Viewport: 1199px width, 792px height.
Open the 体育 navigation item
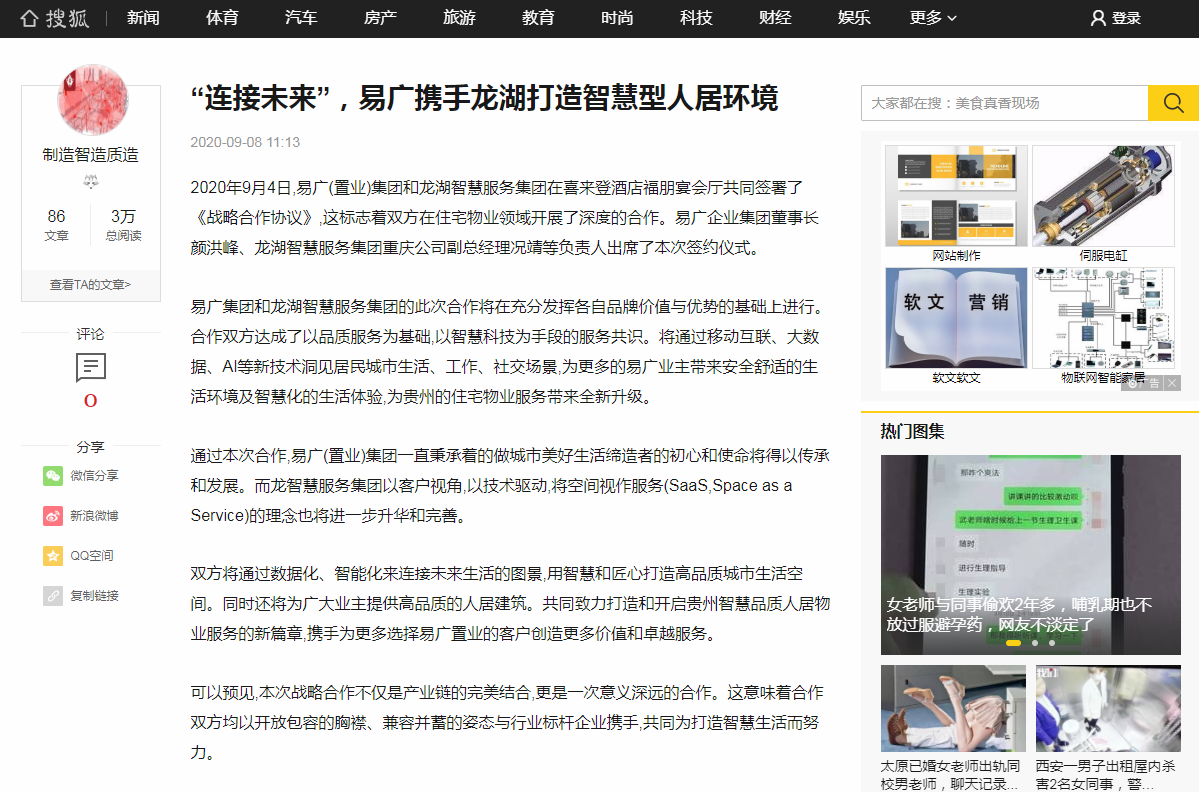click(223, 18)
